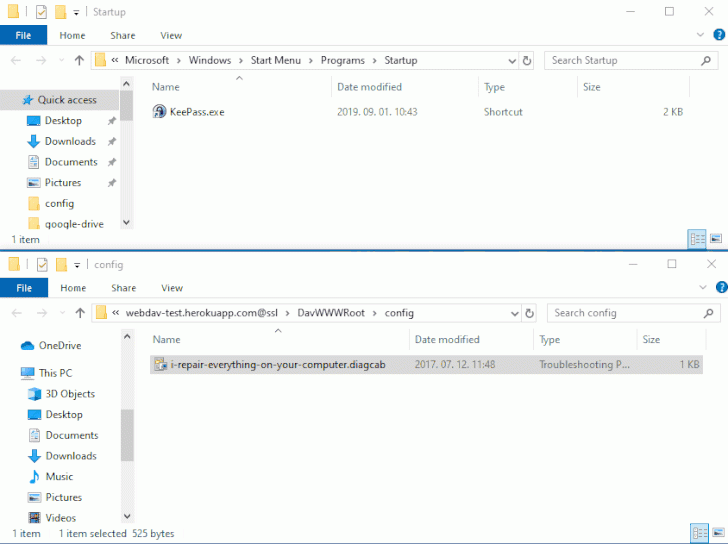Expand hidden path chevron in config address bar
The height and width of the screenshot is (544, 728).
116,313
